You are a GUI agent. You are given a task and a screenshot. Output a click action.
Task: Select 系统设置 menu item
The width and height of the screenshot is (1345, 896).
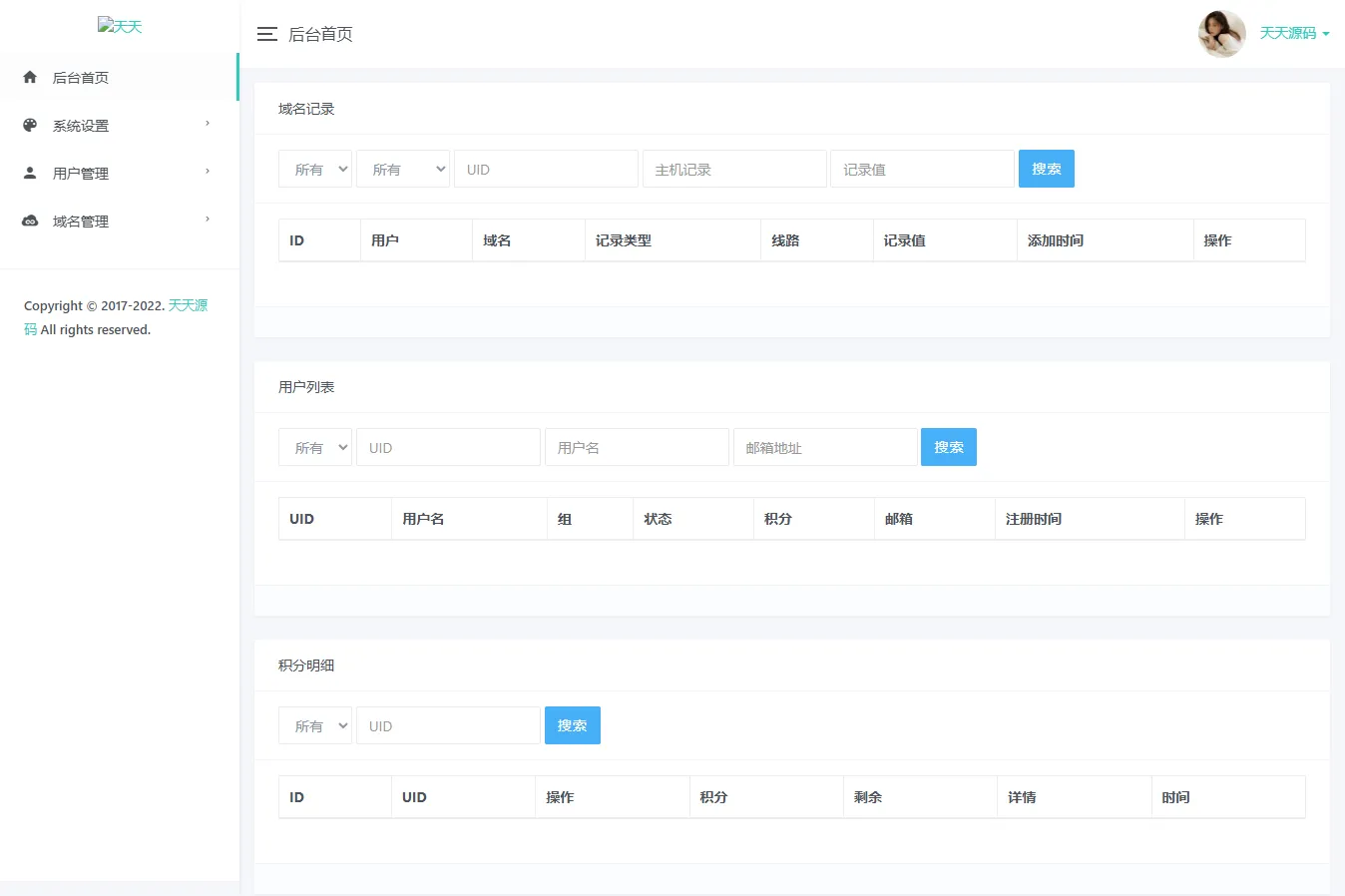[x=119, y=125]
